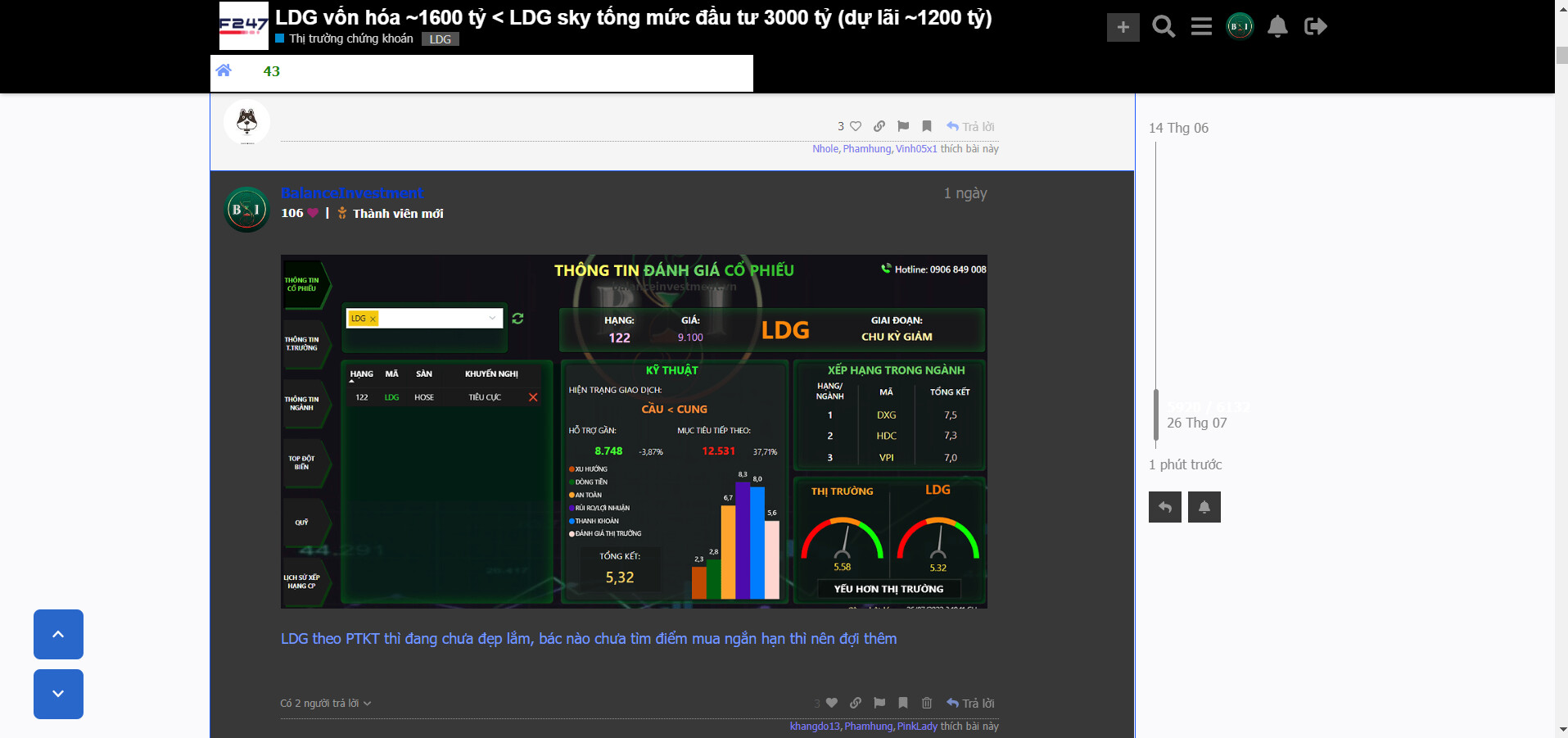
Task: Copy link of post liked by Vinh05x1
Action: point(879,126)
